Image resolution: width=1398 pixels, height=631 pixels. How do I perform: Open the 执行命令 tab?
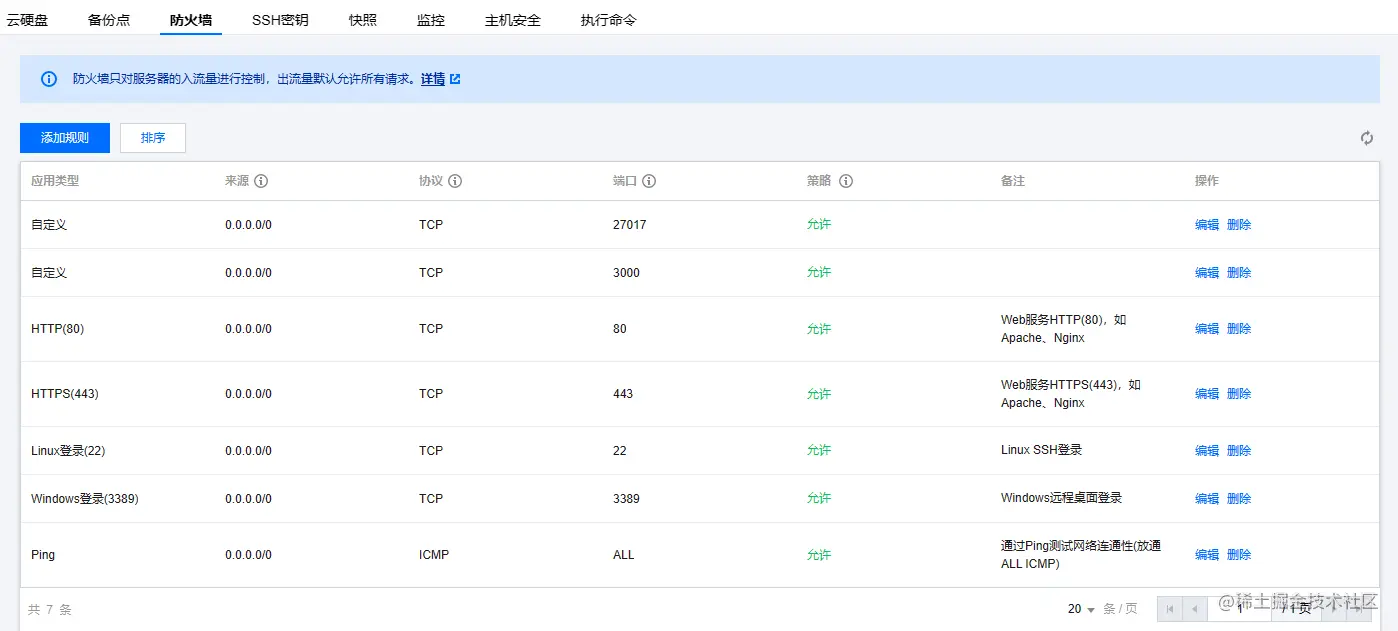pos(609,20)
